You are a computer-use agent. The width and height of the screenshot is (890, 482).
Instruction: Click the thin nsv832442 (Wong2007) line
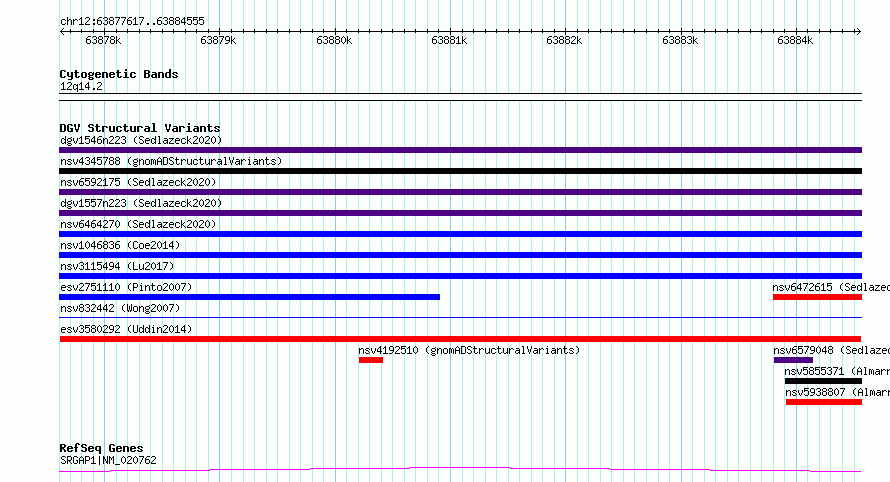[x=460, y=317]
